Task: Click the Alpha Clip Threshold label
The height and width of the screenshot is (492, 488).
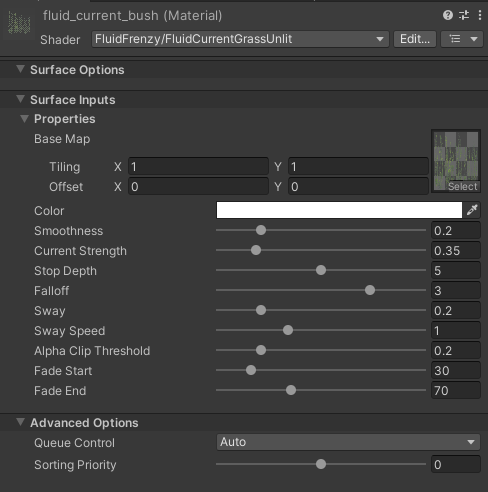Action: [92, 351]
